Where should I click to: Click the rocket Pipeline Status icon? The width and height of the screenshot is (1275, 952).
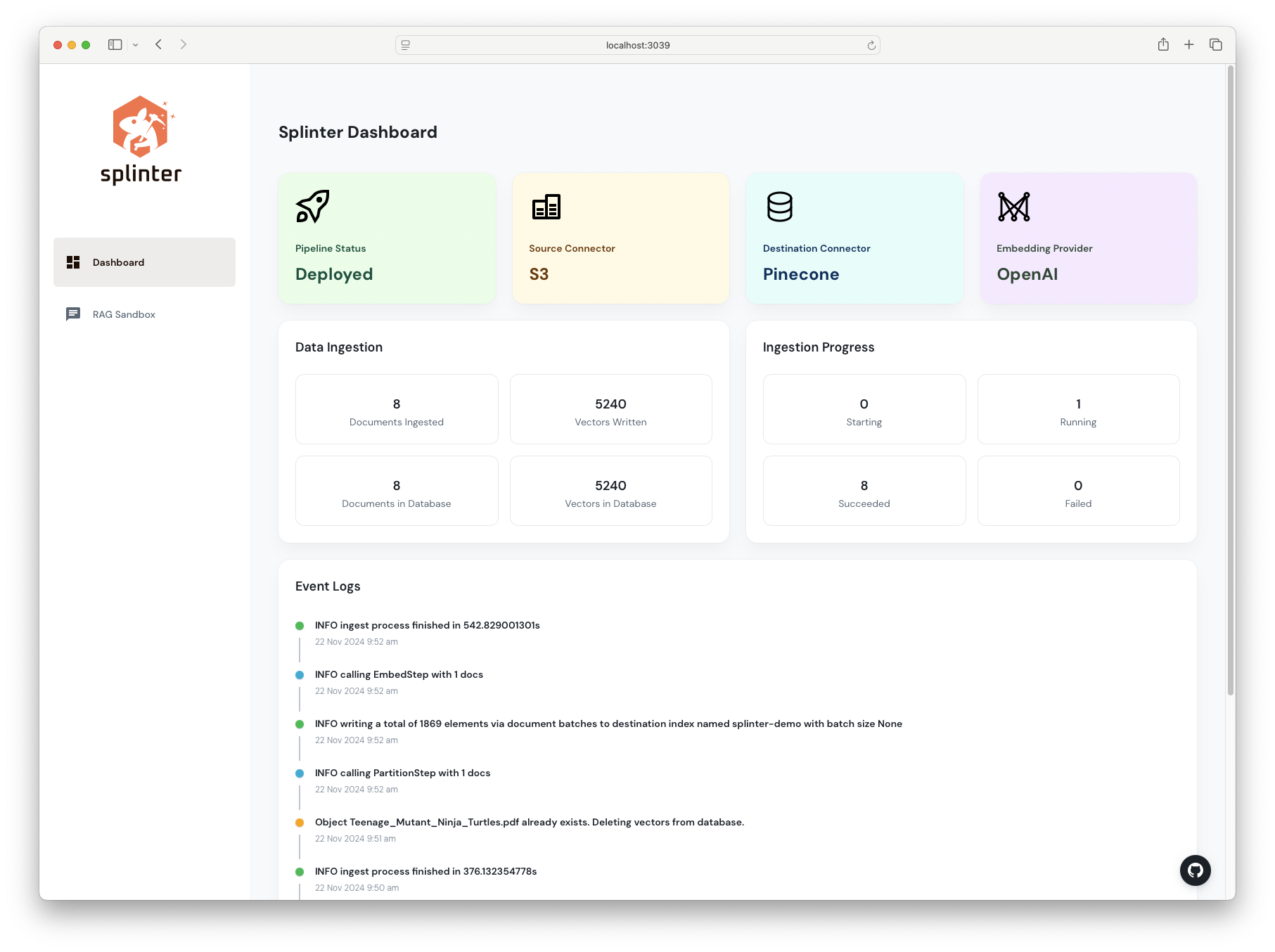point(312,207)
